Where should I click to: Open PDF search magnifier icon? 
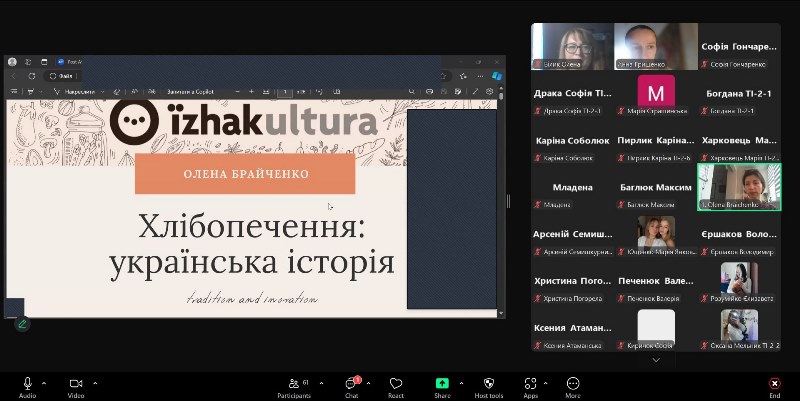pyautogui.click(x=411, y=92)
